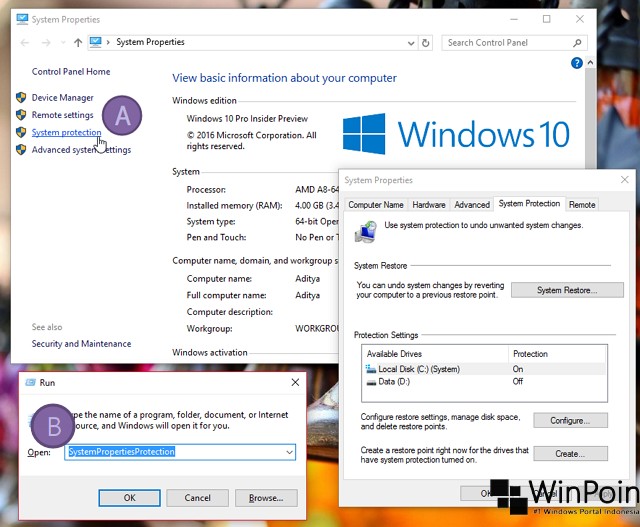The image size is (640, 527).
Task: Expand the address bar history dropdown
Action: pyautogui.click(x=411, y=43)
